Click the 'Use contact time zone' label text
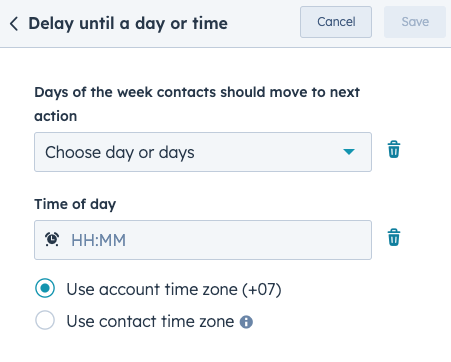This screenshot has width=451, height=362. [150, 321]
